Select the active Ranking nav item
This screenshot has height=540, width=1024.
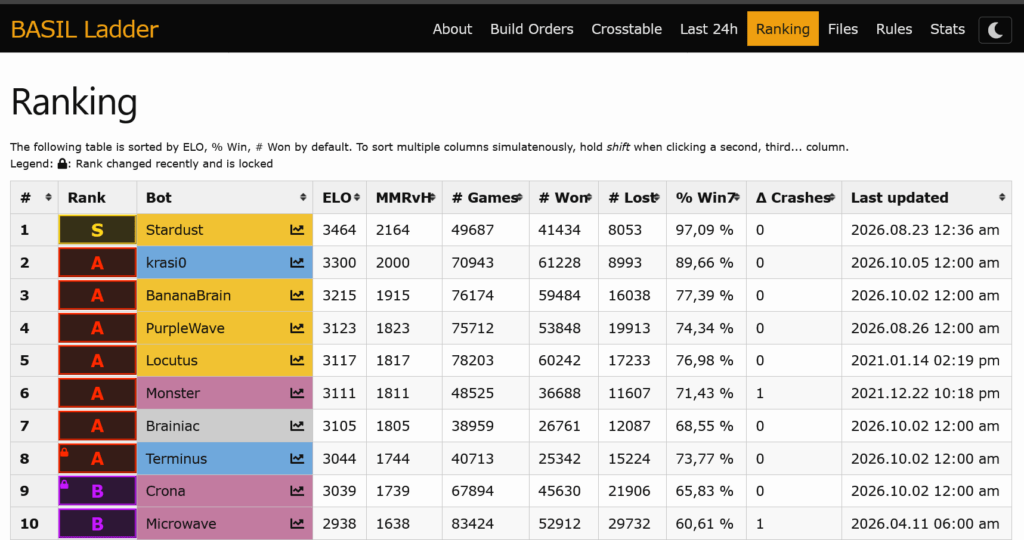(782, 29)
